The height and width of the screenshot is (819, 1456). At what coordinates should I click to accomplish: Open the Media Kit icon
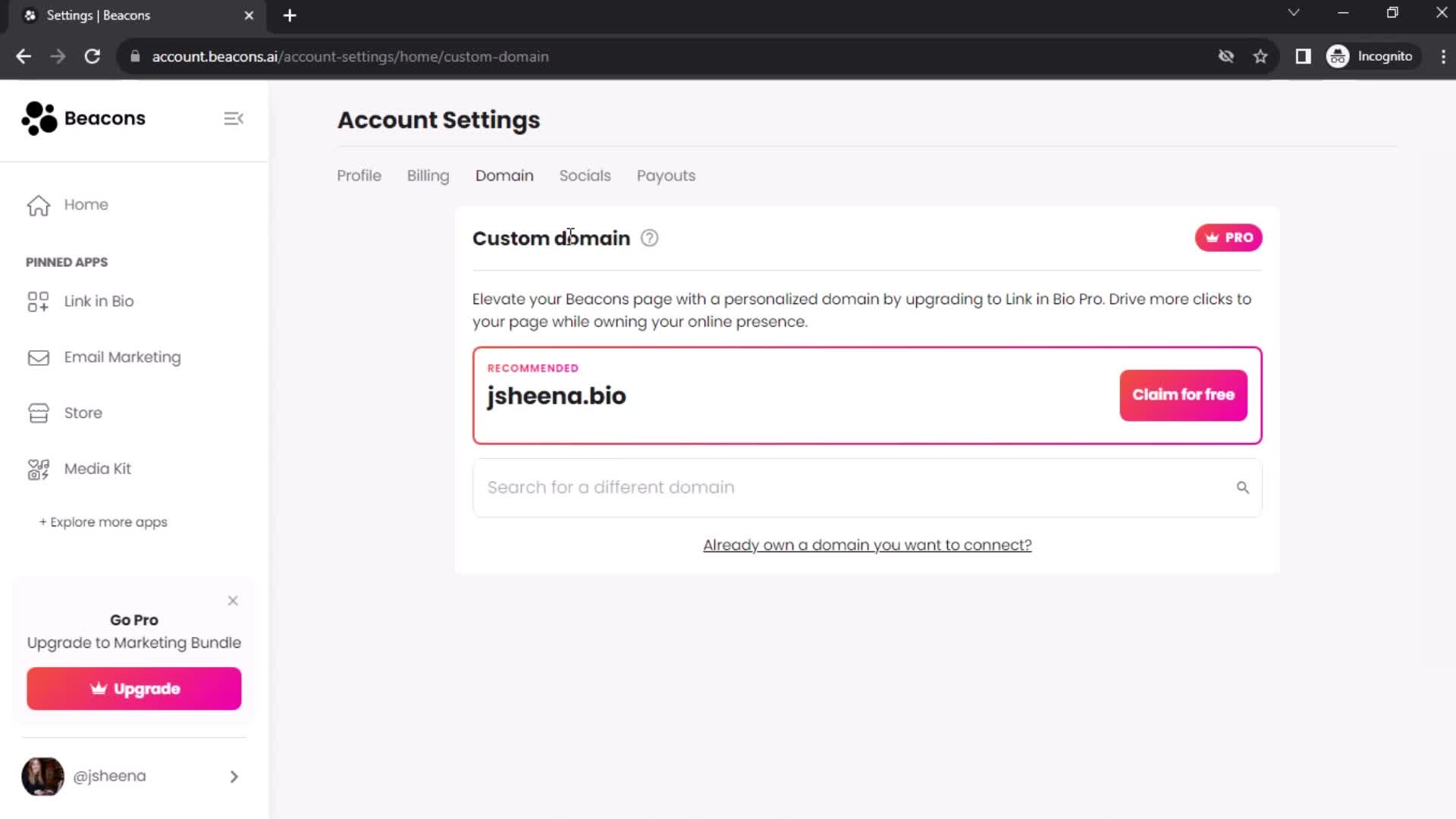(x=37, y=468)
